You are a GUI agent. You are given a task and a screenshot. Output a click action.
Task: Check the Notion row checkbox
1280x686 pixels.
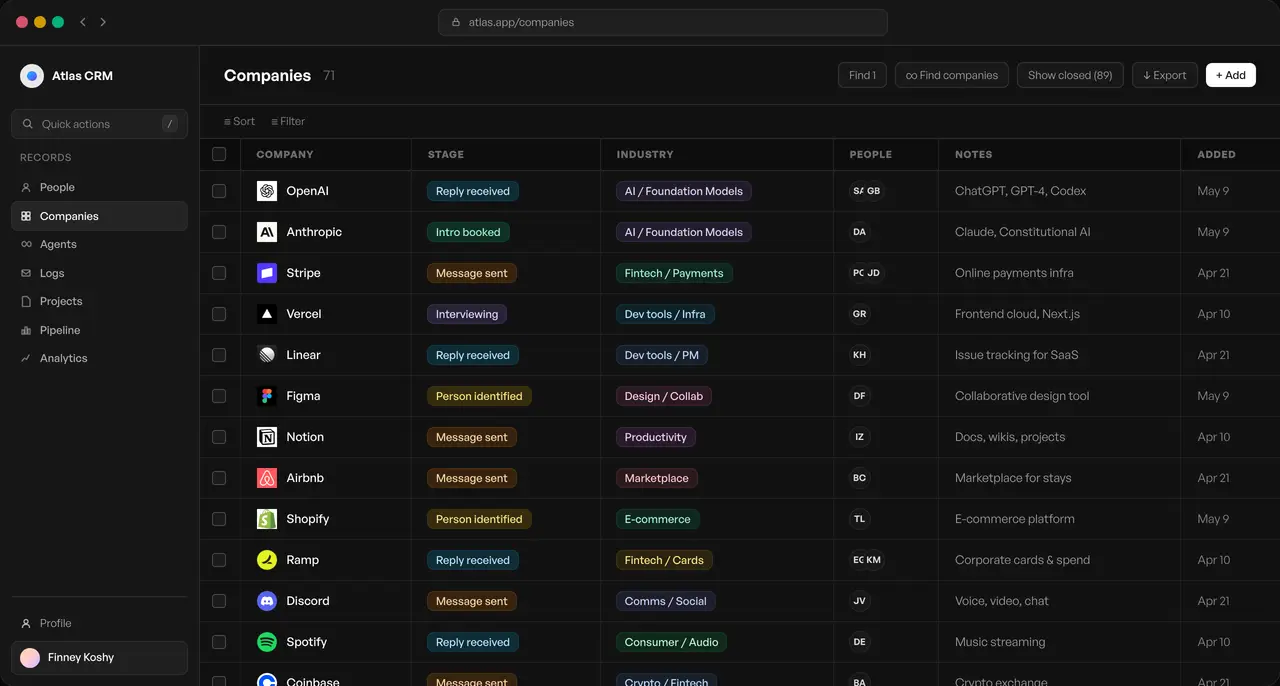219,437
